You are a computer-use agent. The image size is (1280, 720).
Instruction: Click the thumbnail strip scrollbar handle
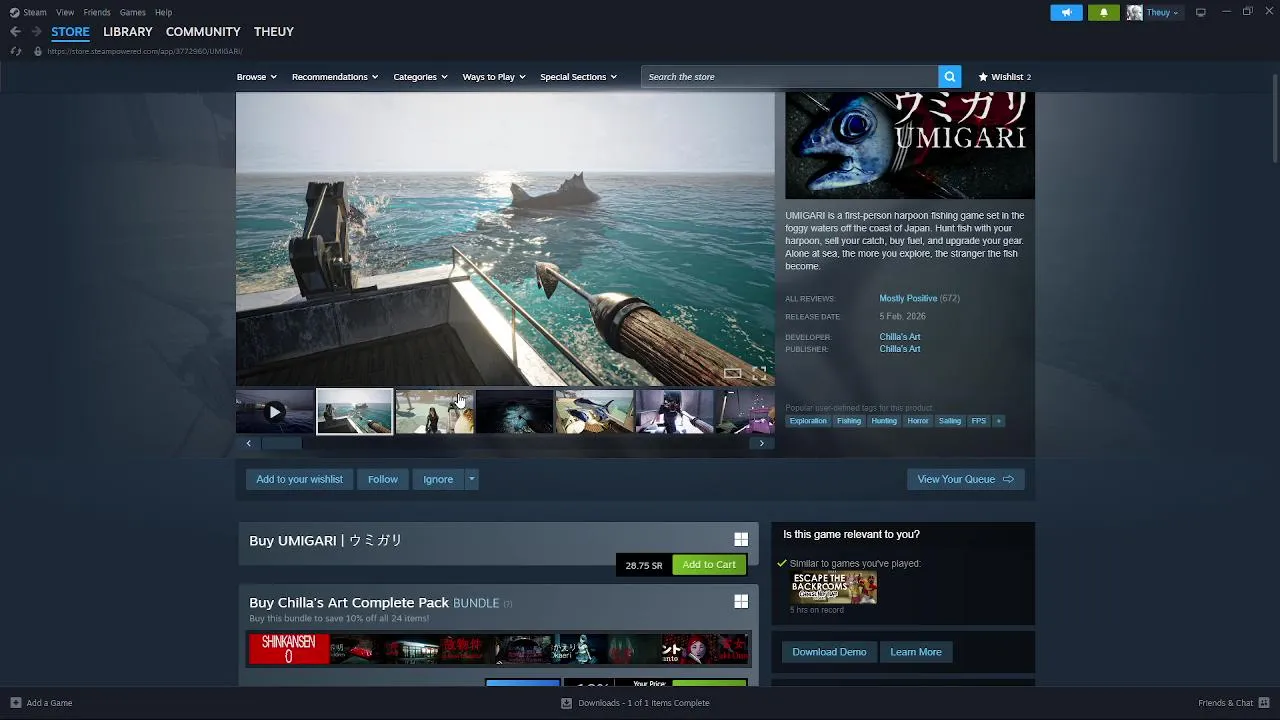click(281, 443)
